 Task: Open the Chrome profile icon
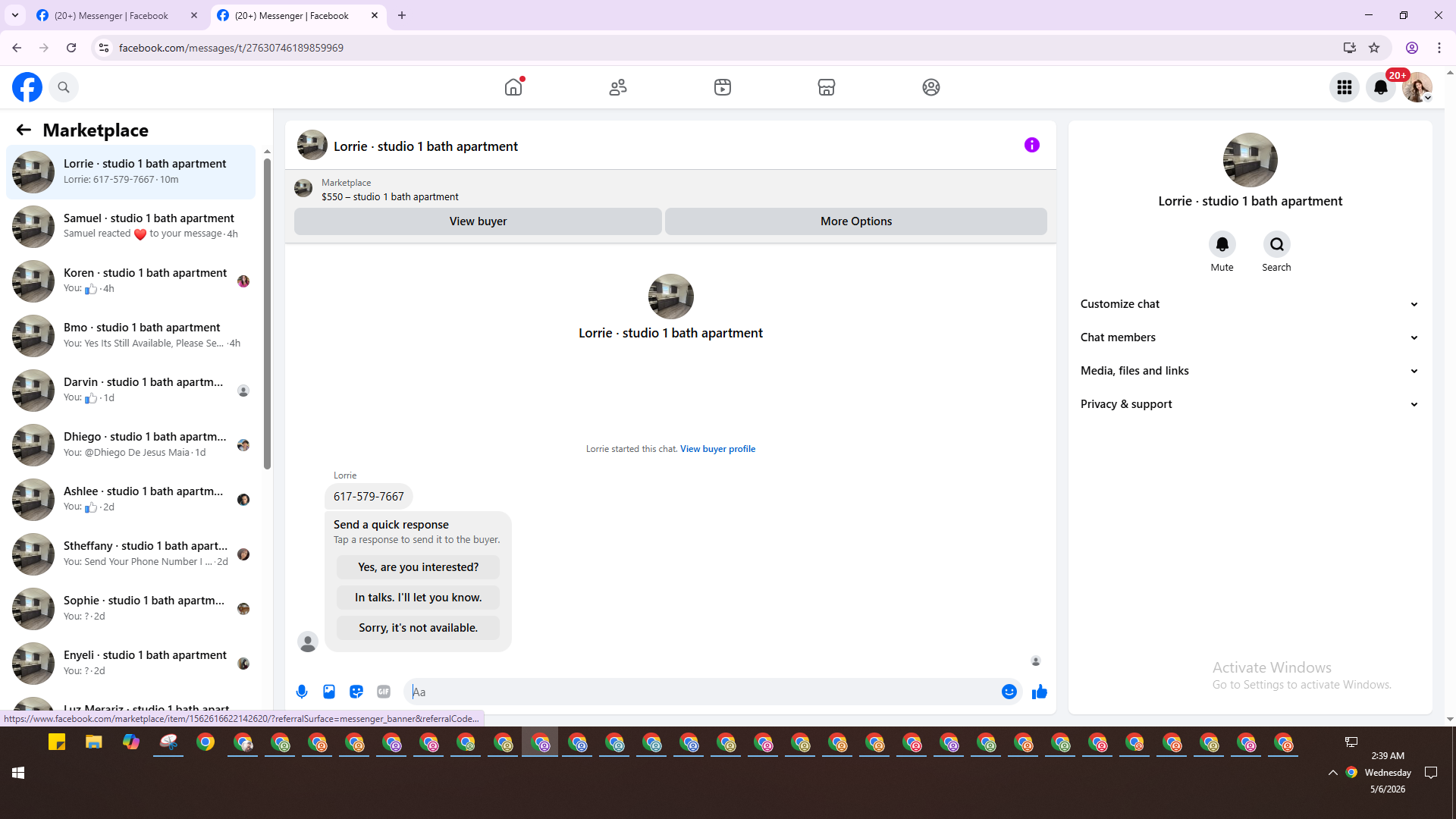pos(1412,48)
